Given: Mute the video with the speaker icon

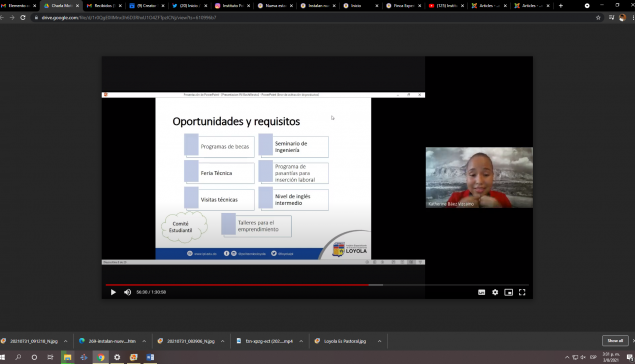Looking at the screenshot, I should click(x=127, y=292).
